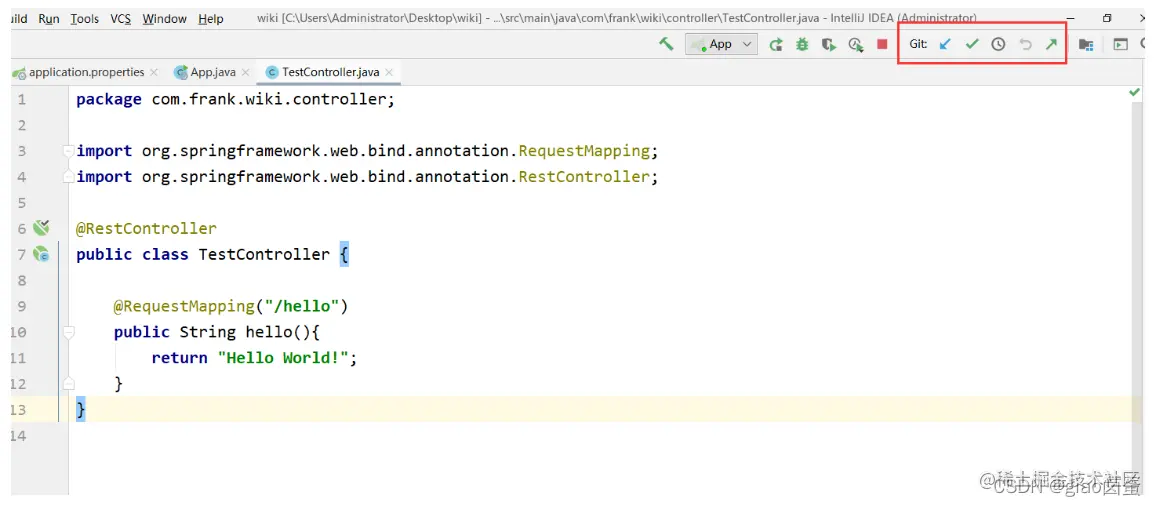
Task: Switch to App.java tab
Action: tap(212, 72)
